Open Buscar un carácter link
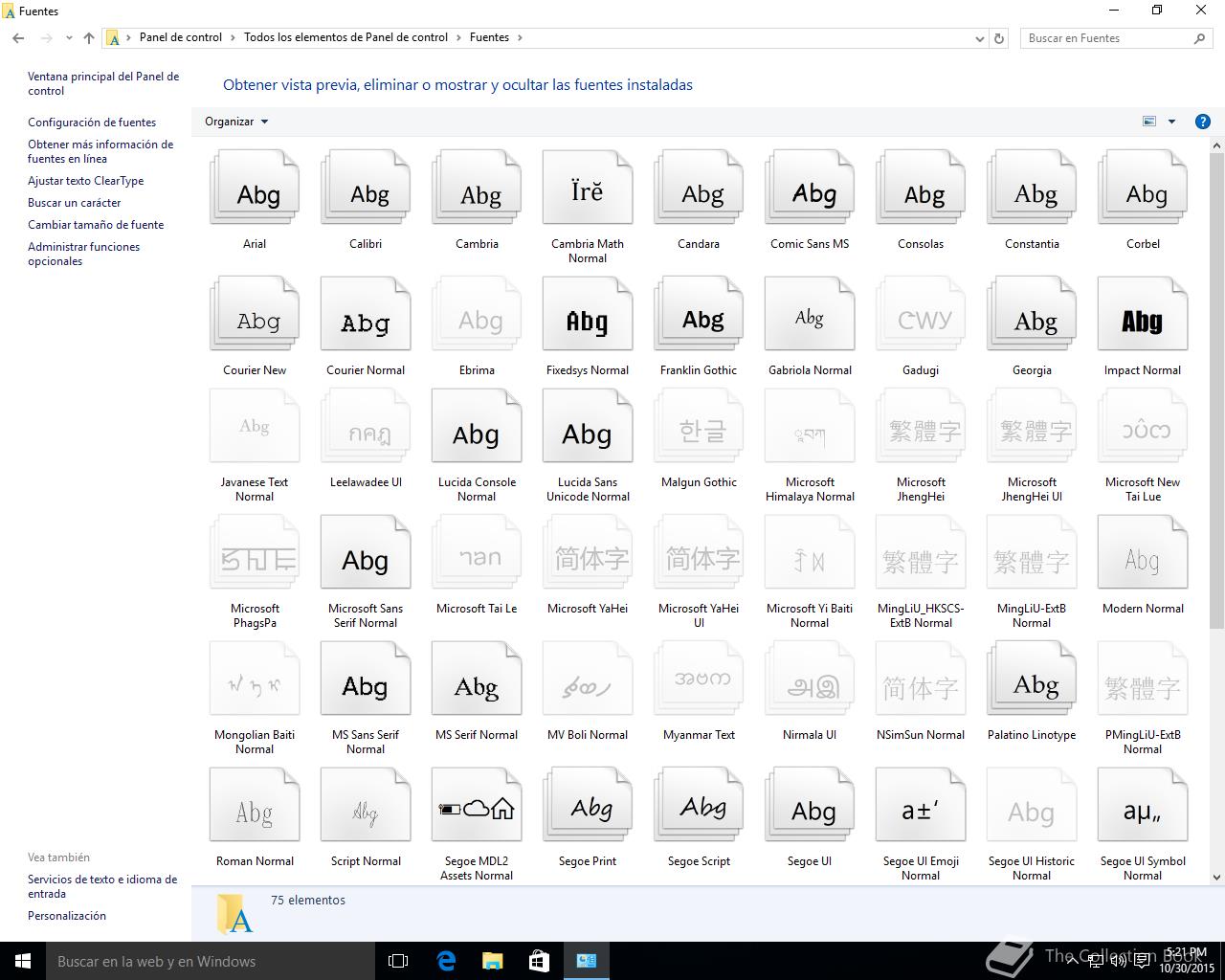The image size is (1225, 980). pos(75,203)
